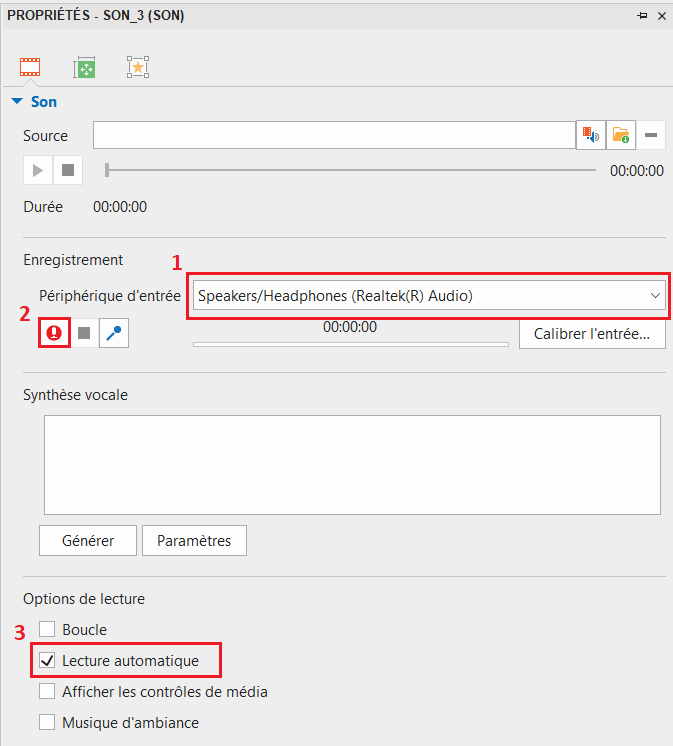Choose sound from project resources icon

click(591, 135)
